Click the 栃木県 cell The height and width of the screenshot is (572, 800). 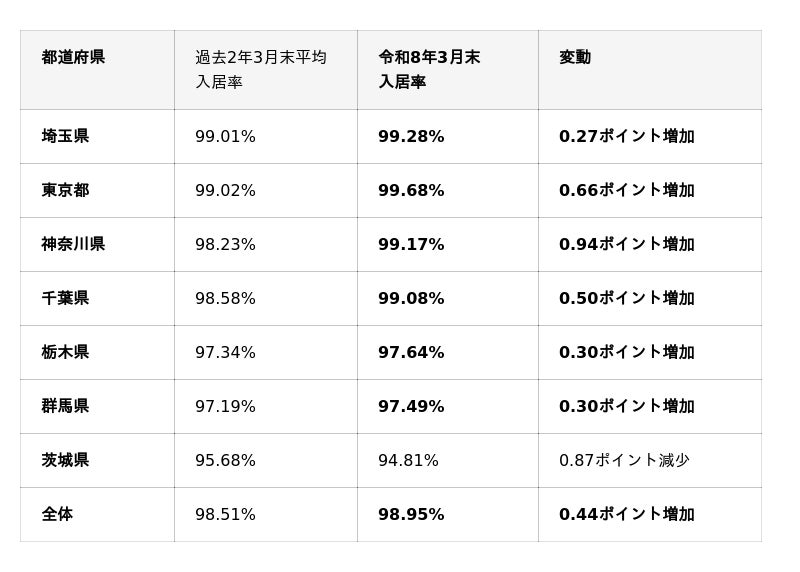point(66,353)
